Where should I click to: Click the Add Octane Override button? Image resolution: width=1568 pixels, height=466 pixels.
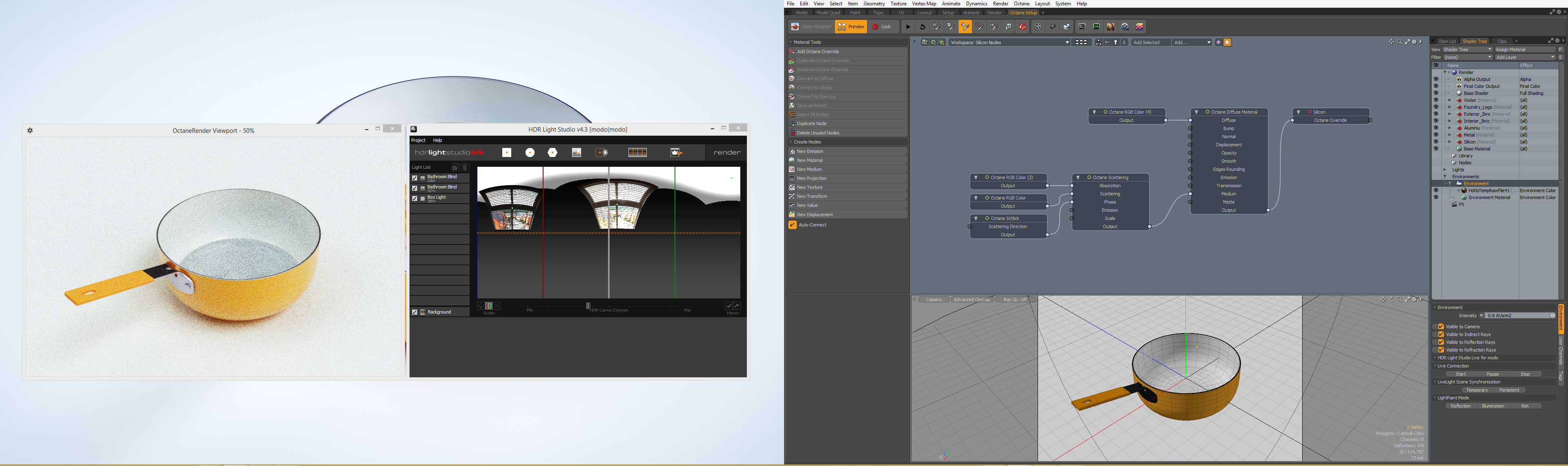[x=817, y=52]
